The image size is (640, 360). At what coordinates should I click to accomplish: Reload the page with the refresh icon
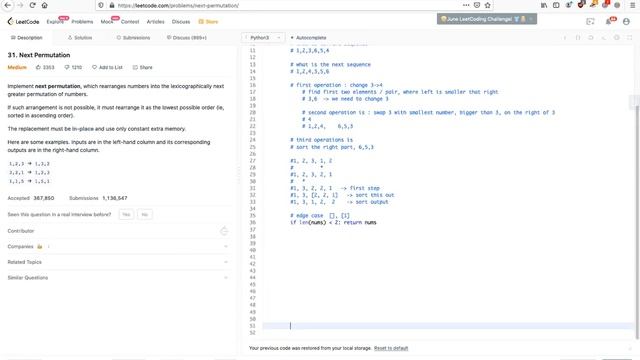tap(32, 5)
